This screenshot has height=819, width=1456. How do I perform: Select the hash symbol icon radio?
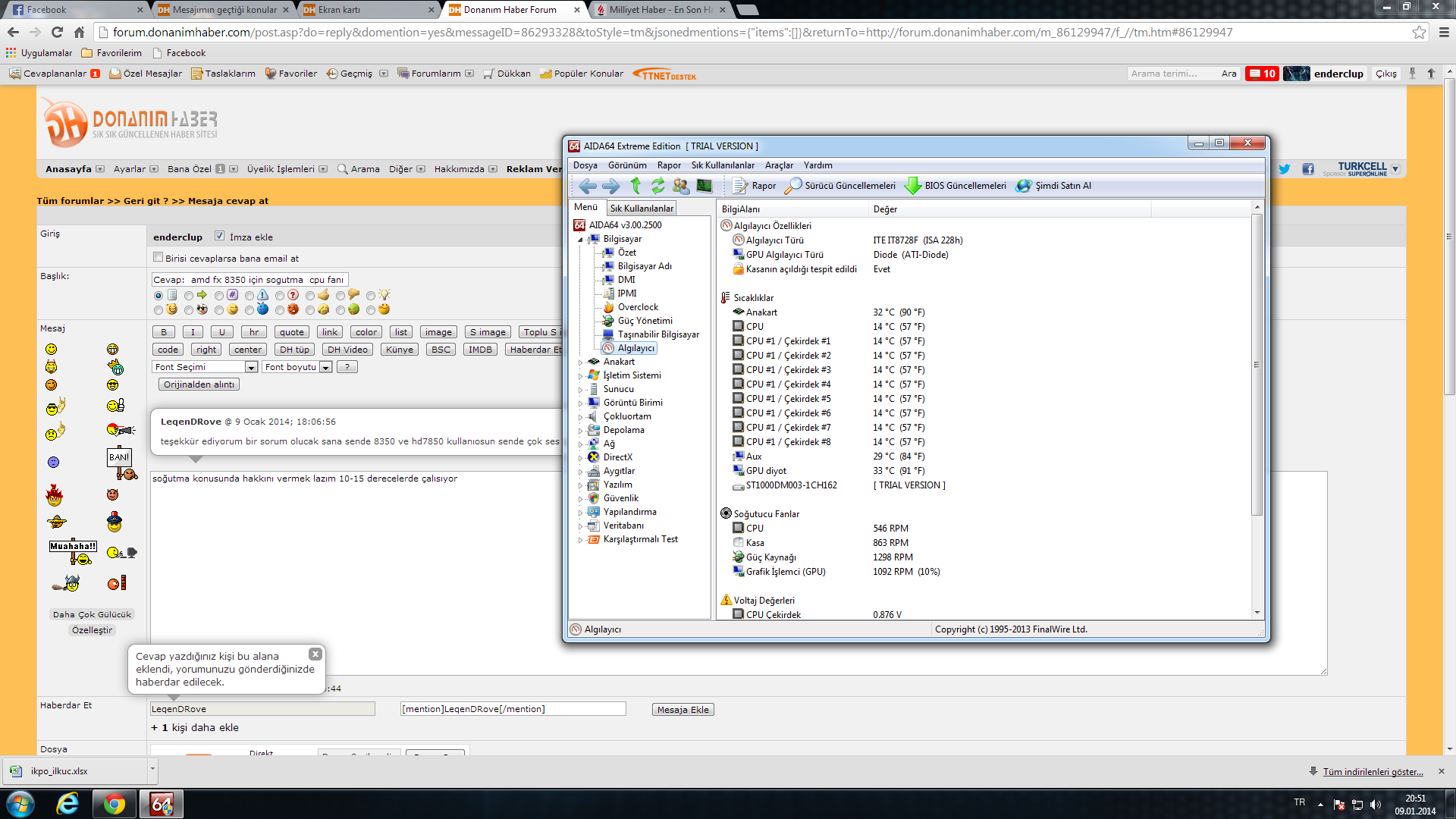[218, 296]
